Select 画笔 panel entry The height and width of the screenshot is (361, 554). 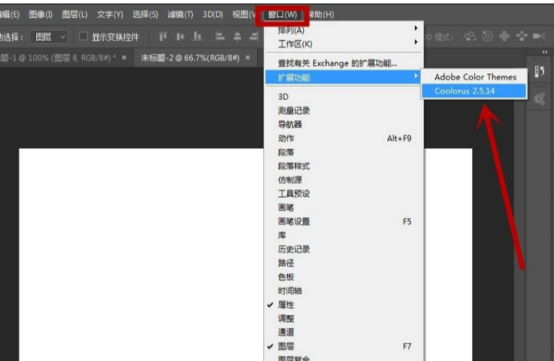coord(344,208)
